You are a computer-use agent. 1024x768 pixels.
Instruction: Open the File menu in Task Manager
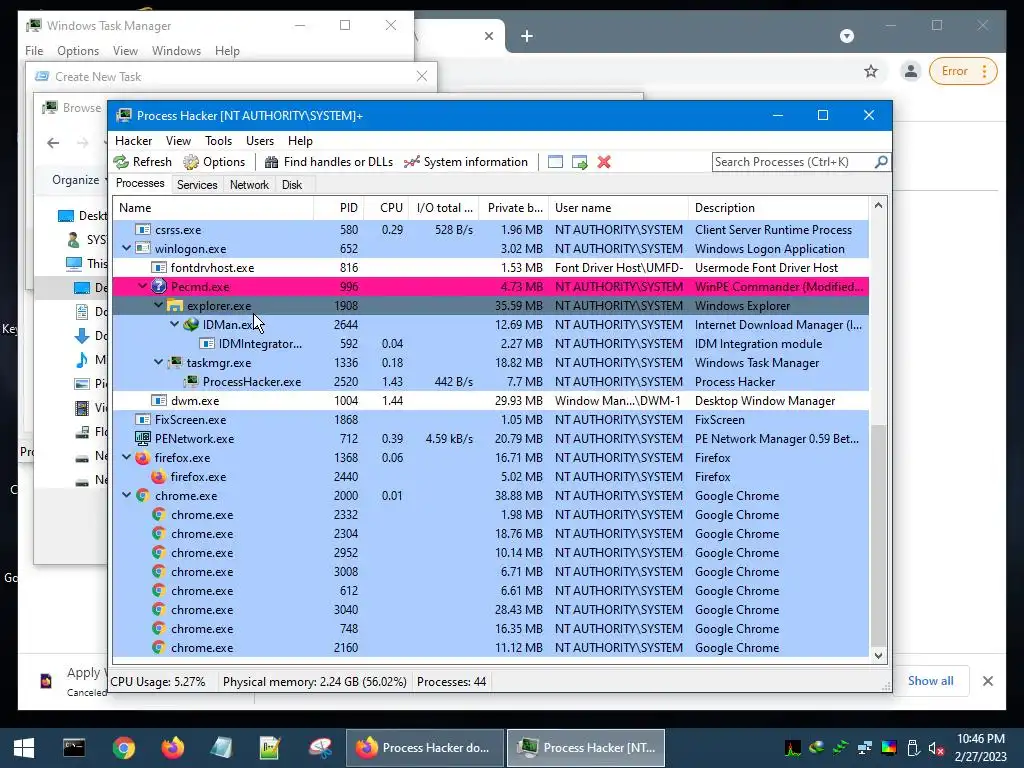pyautogui.click(x=34, y=51)
